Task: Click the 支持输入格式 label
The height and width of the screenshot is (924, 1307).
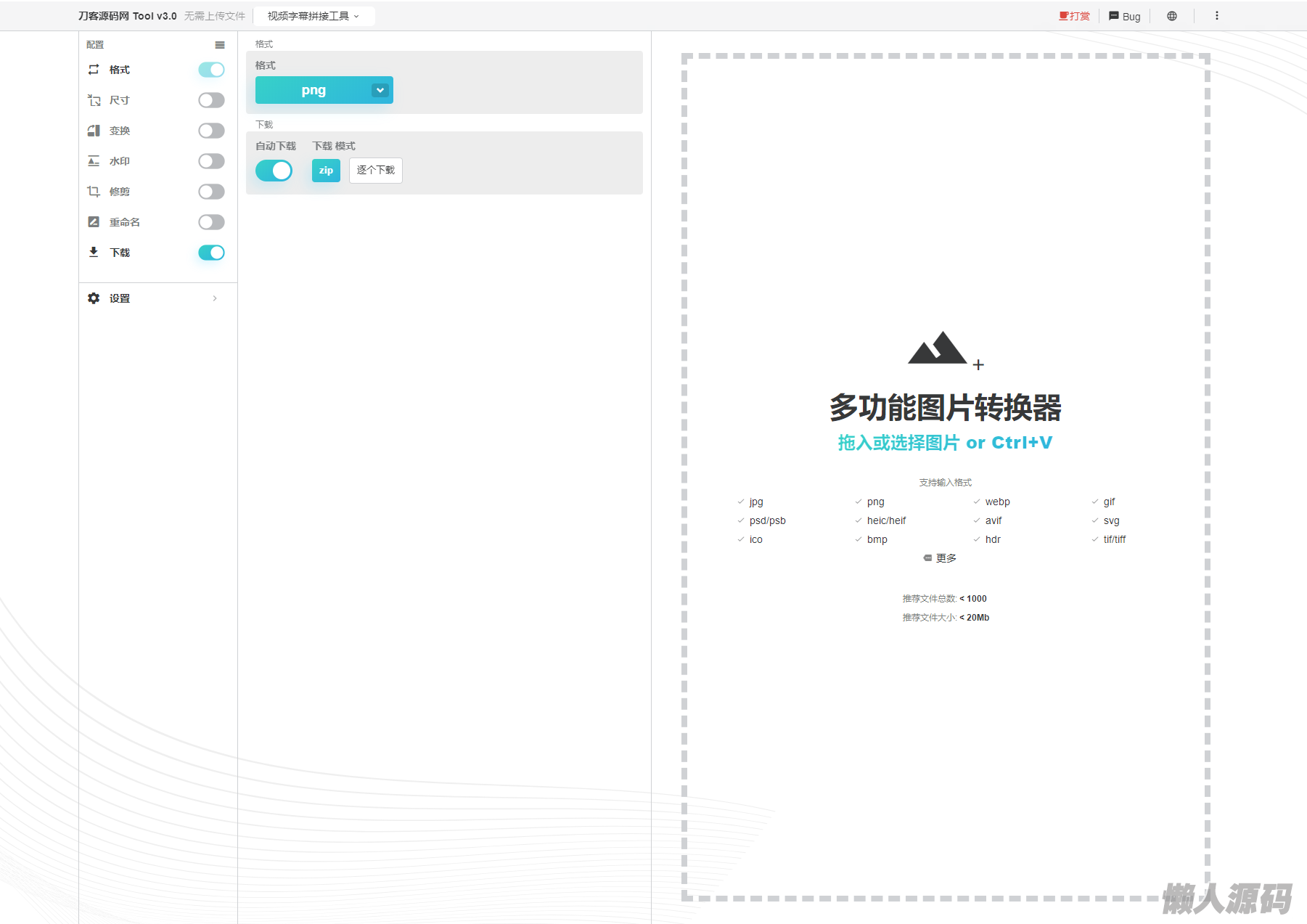Action: click(946, 483)
